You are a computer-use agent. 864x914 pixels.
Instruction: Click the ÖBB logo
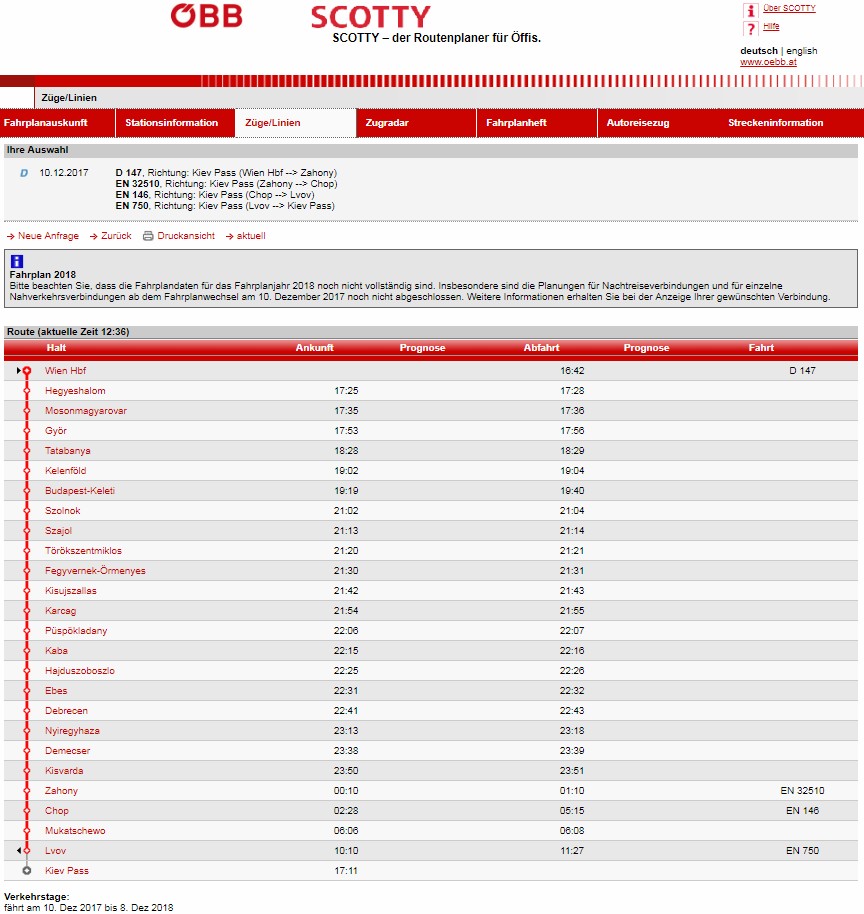[206, 16]
